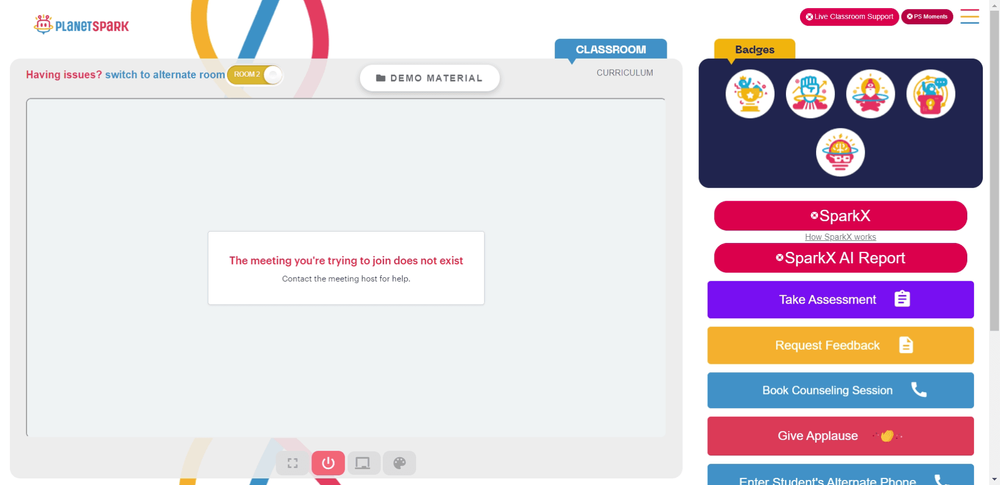Choose the podium speaker badge
The image size is (1000, 485).
point(930,94)
